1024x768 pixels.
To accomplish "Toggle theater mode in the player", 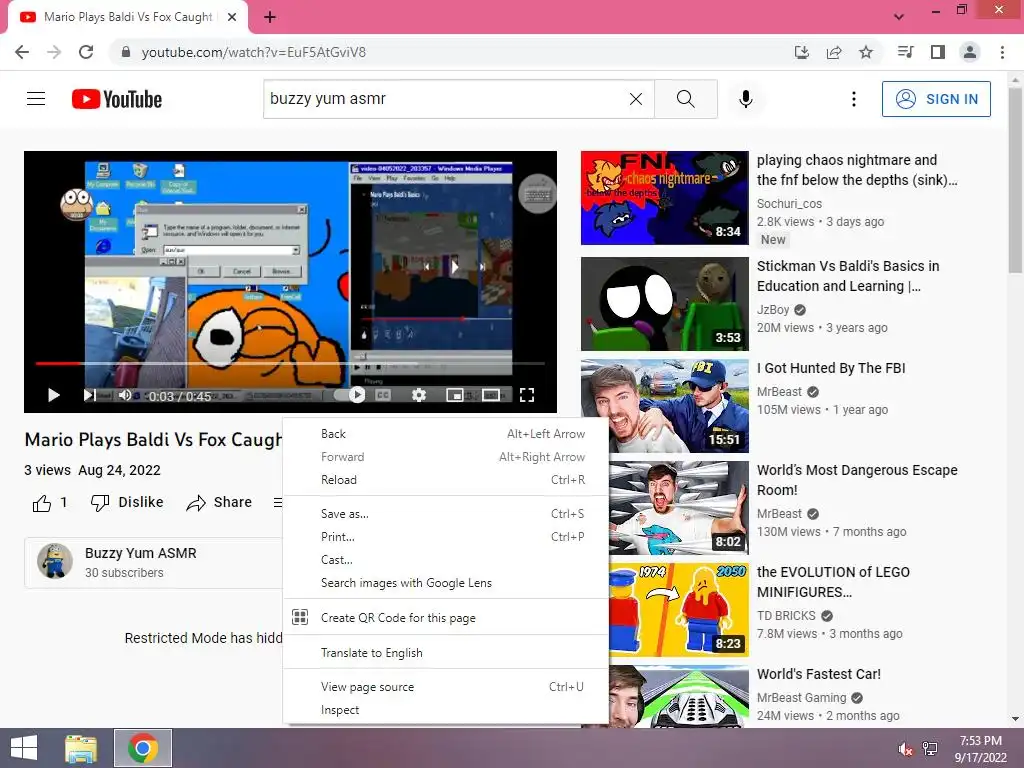I will (491, 395).
